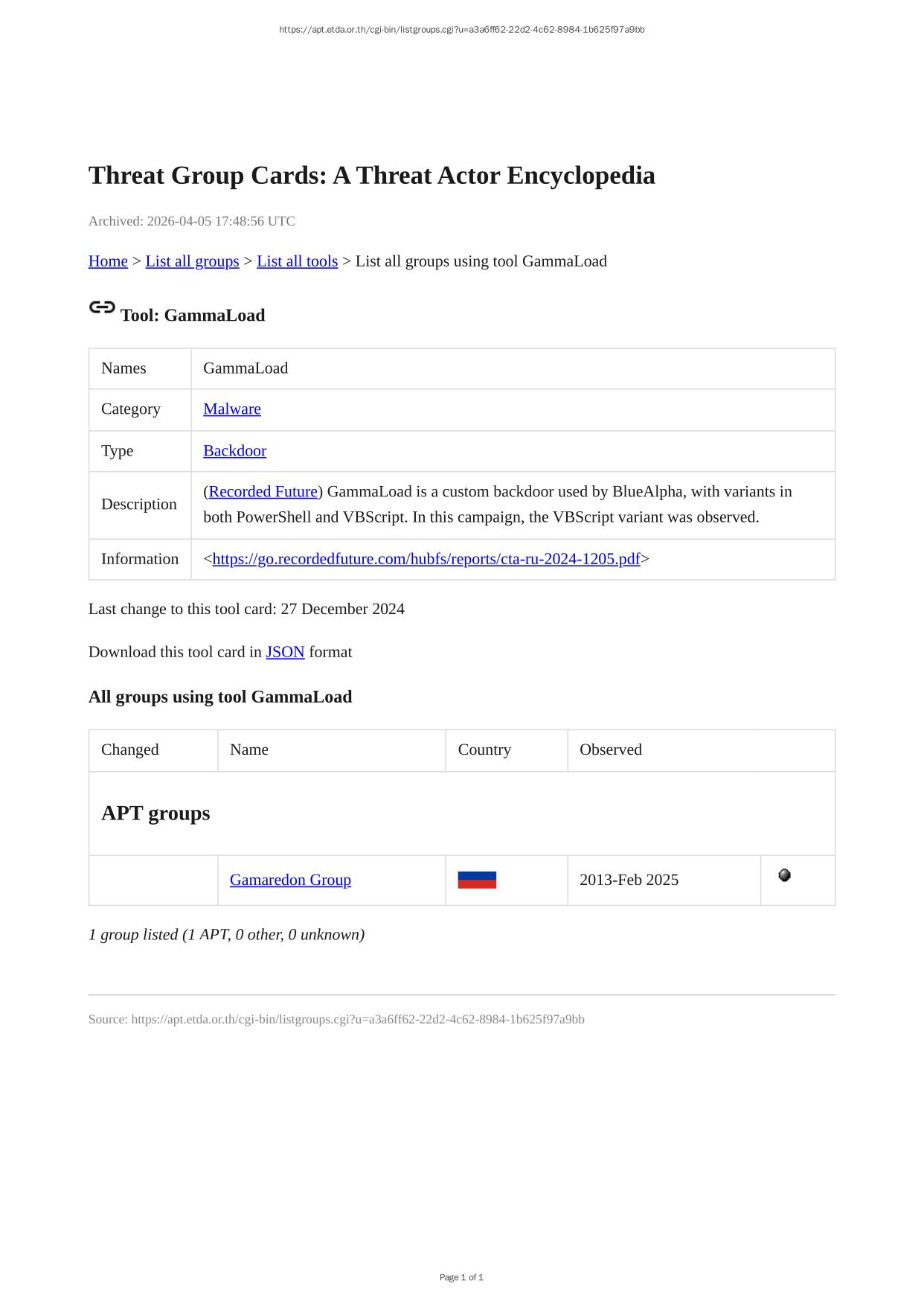Click the Country column header
The width and height of the screenshot is (924, 1307).
[484, 750]
